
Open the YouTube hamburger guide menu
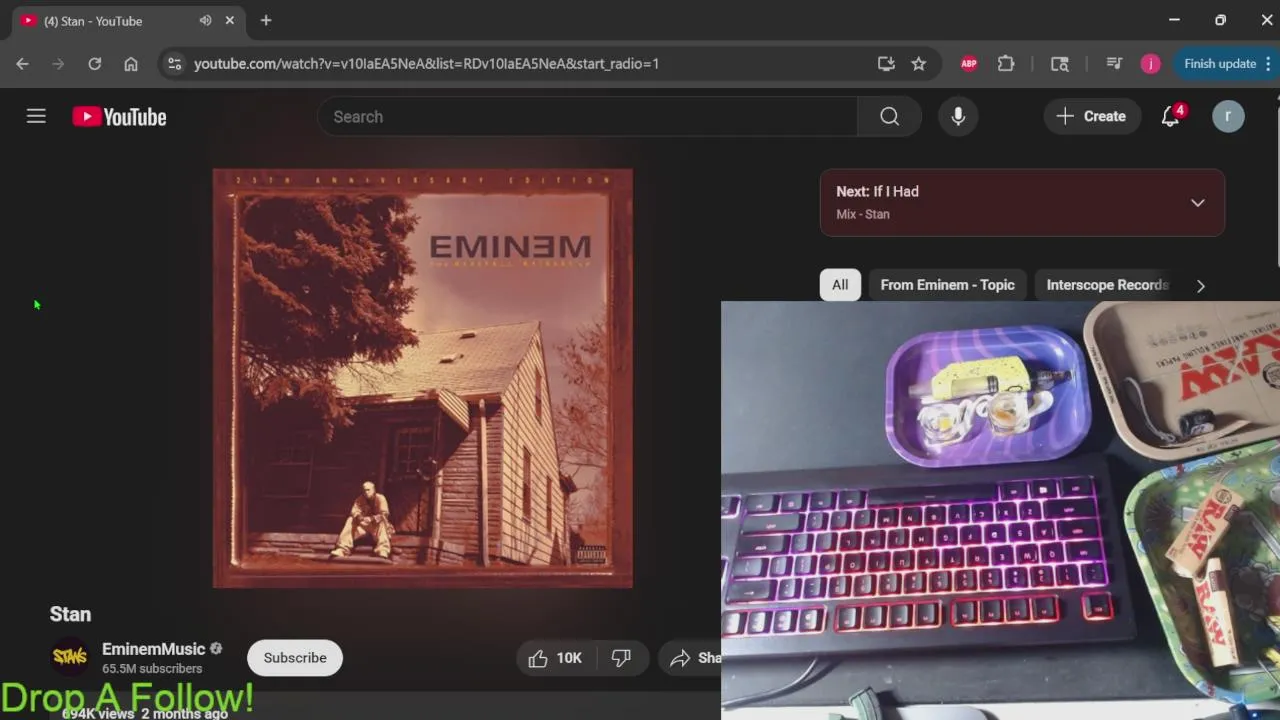36,116
